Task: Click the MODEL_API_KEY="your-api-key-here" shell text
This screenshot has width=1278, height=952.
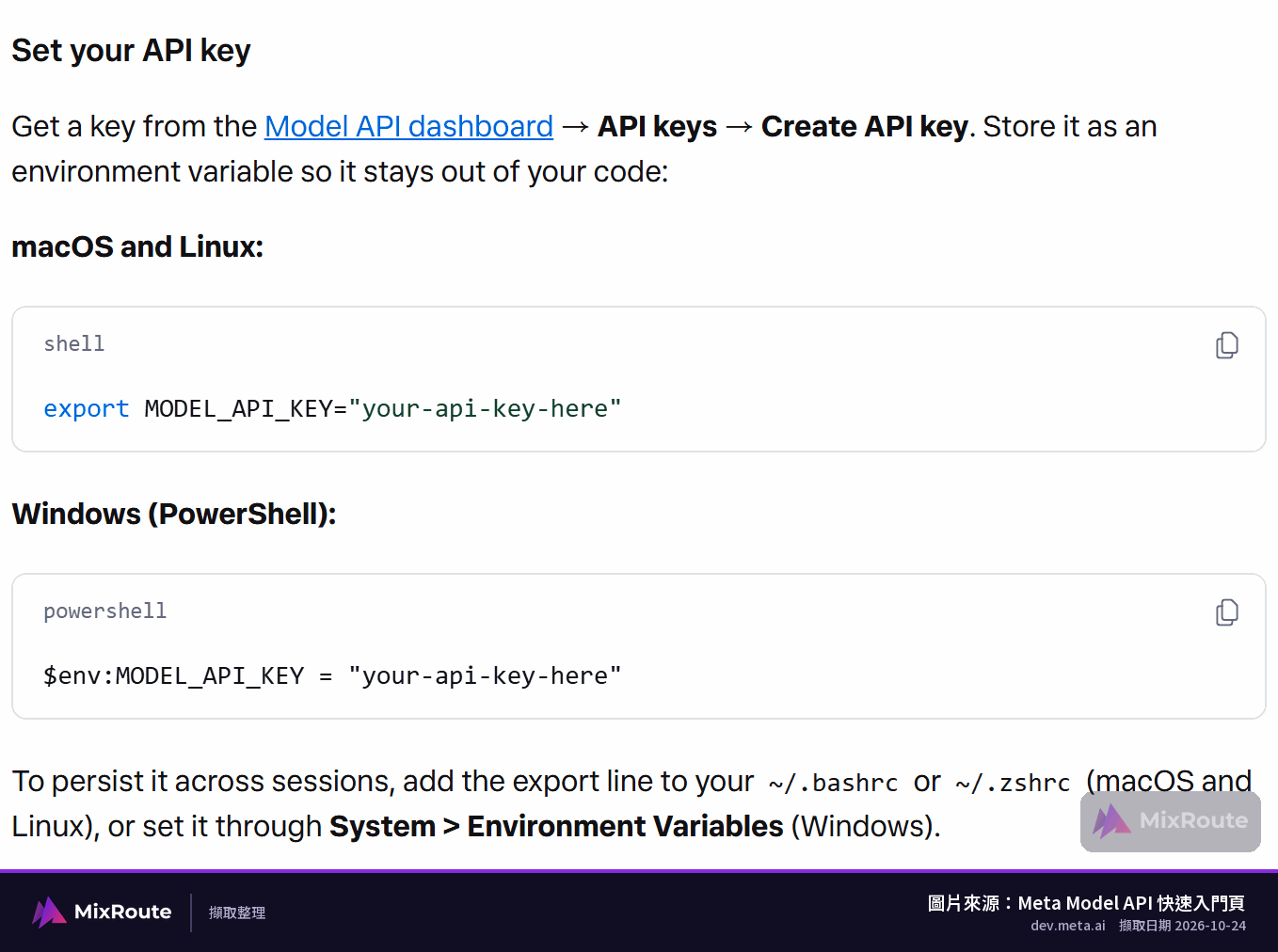Action: tap(383, 409)
